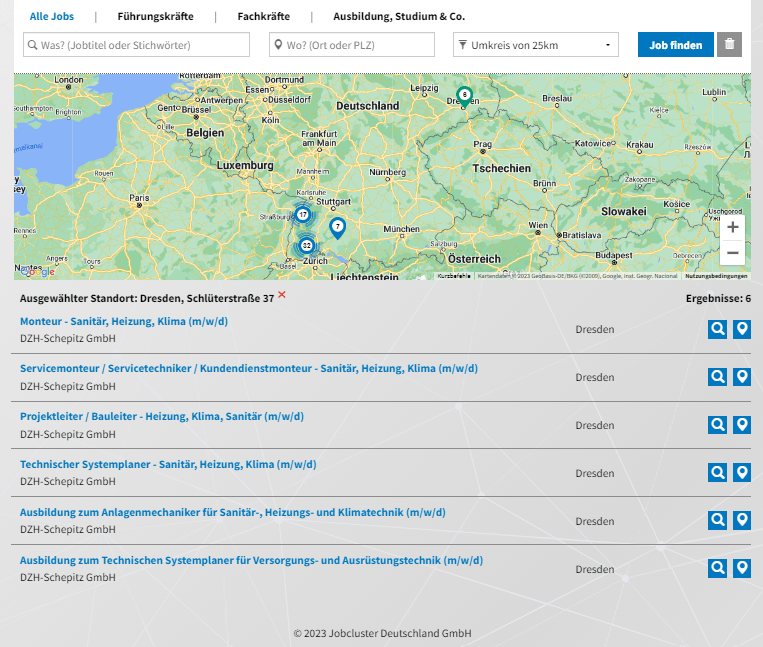Image resolution: width=763 pixels, height=647 pixels.
Task: Remove selected Standort via red X
Action: 282,295
